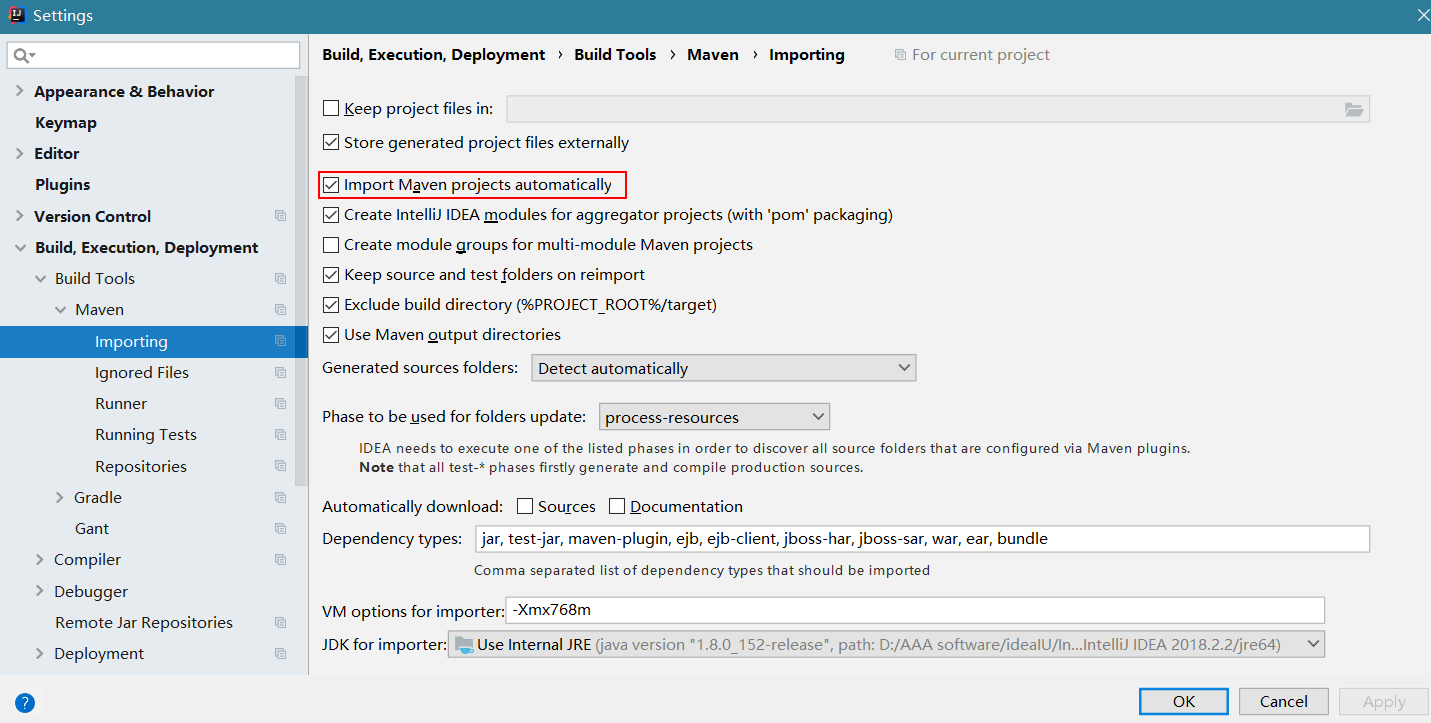Close the Settings dialog window

(1422, 15)
